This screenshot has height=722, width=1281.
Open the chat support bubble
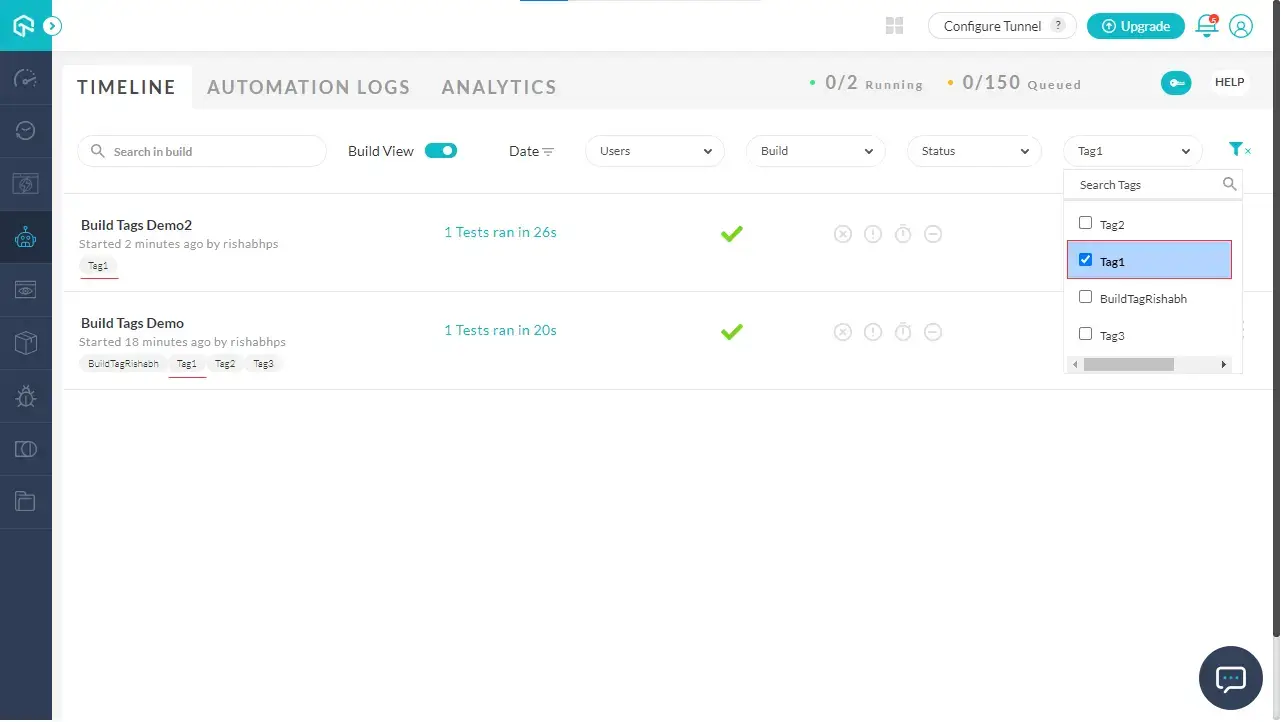[1230, 678]
